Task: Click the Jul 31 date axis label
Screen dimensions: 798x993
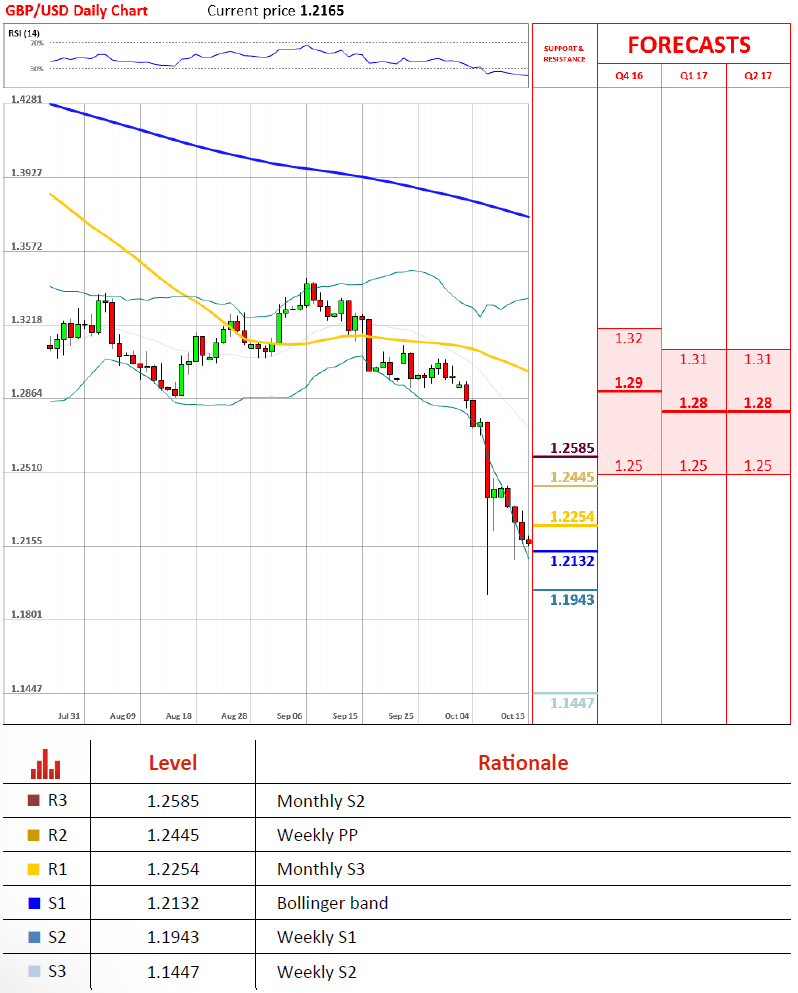Action: (69, 716)
